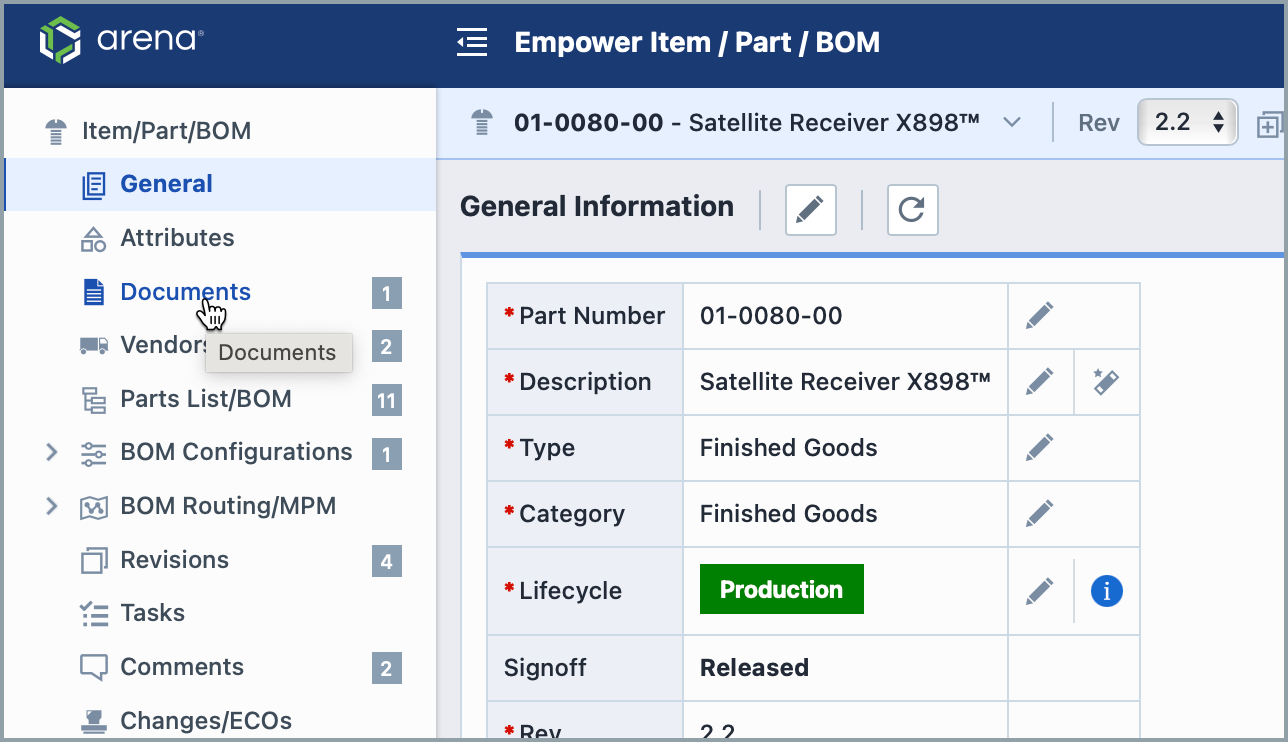
Task: Open the Vendors truck icon
Action: click(x=93, y=345)
